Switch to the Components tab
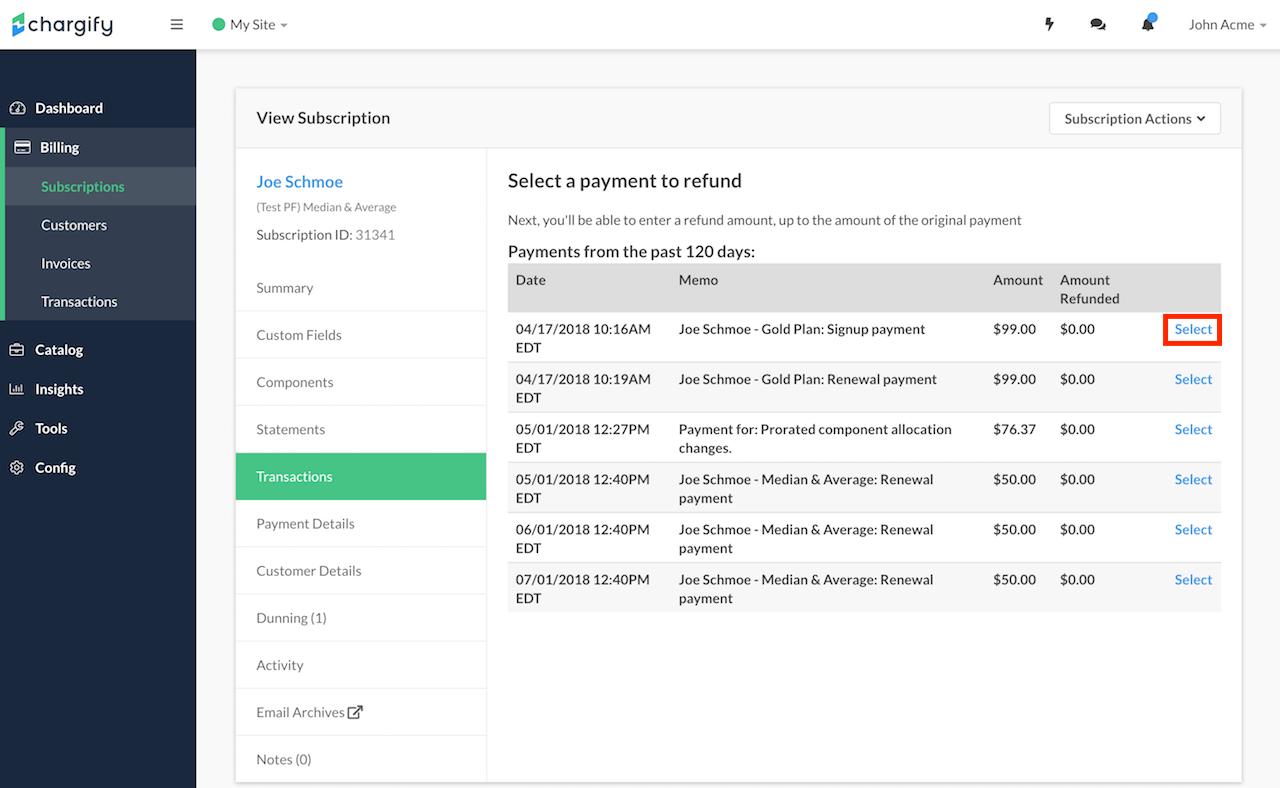 pos(361,382)
